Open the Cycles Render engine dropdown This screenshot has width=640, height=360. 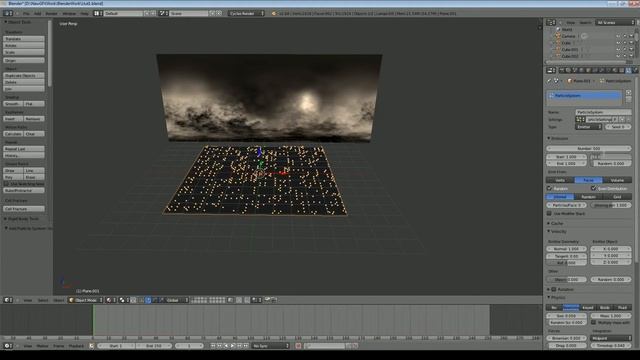(246, 13)
